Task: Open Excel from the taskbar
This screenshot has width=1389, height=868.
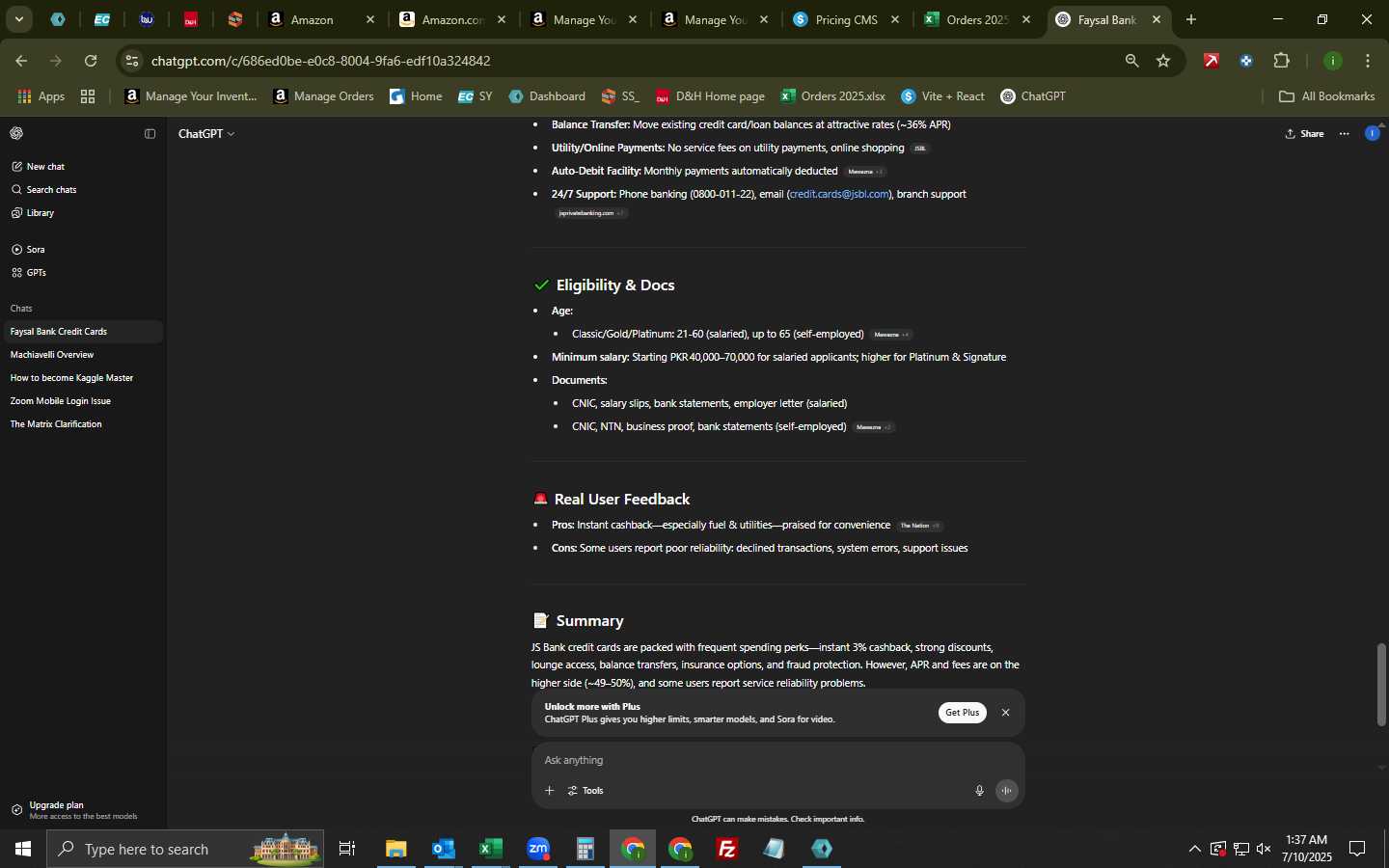Action: (491, 849)
